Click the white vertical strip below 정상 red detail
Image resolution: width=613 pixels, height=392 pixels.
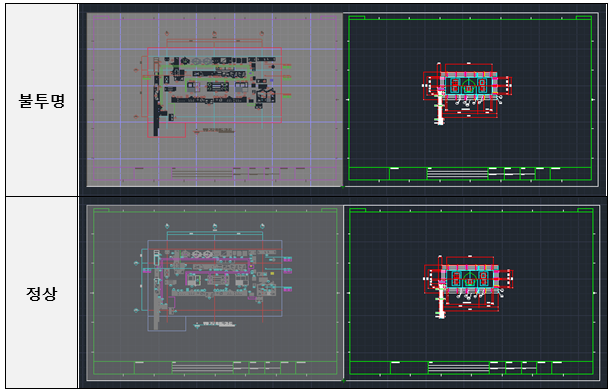click(441, 304)
